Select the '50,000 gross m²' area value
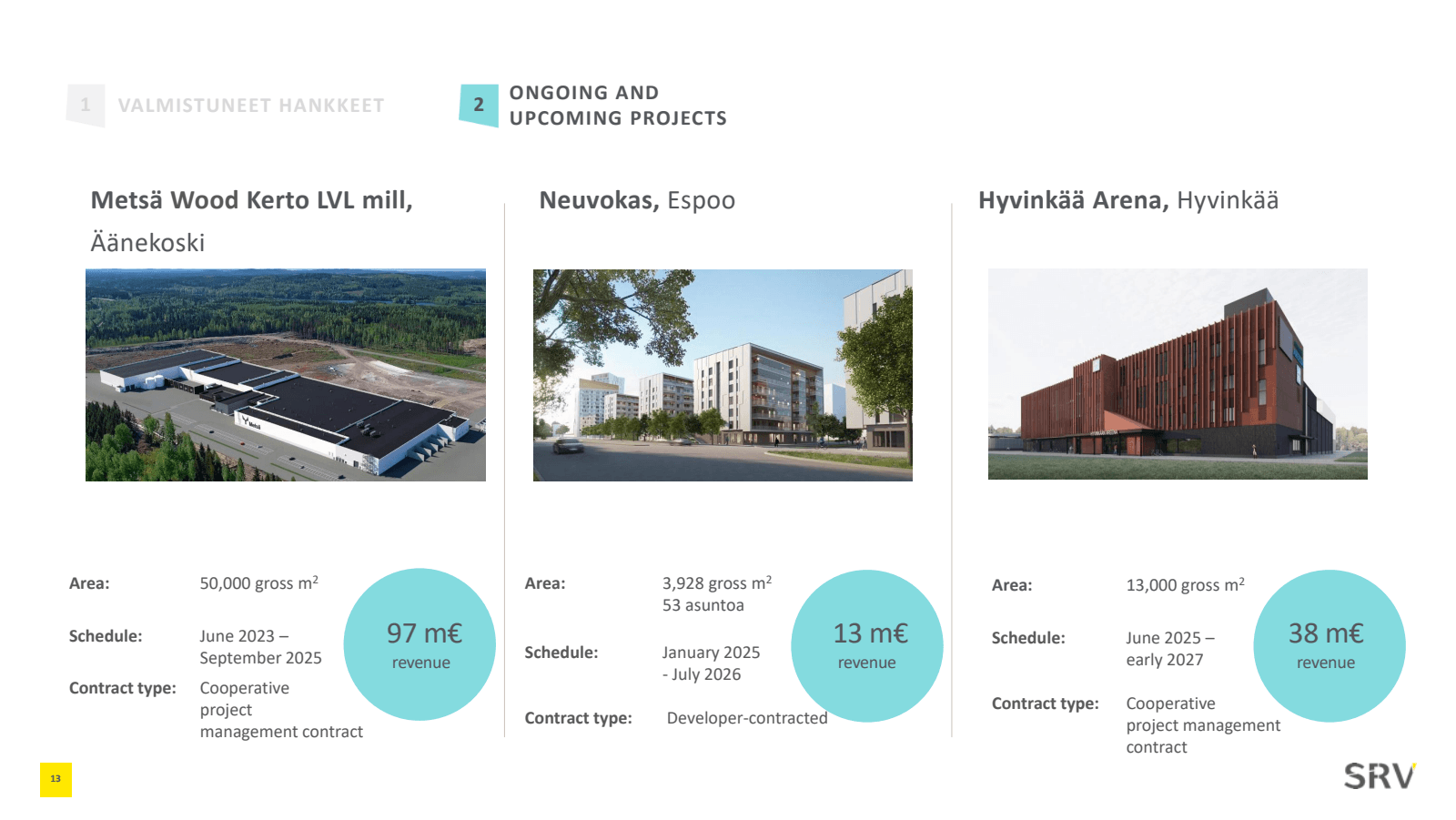 point(259,582)
